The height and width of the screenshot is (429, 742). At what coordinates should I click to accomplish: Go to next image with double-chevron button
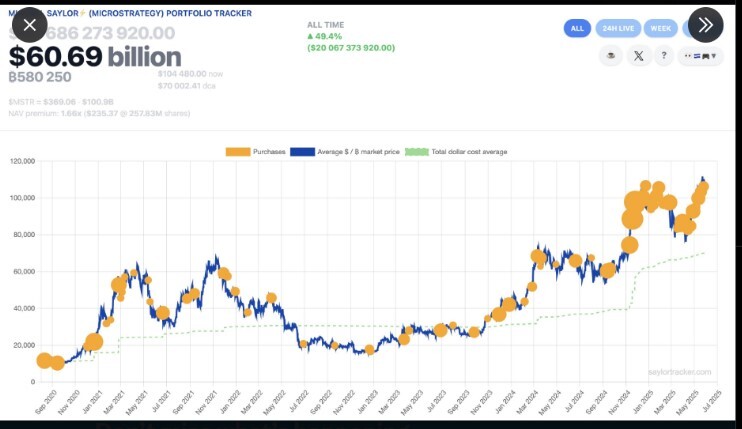pos(706,25)
